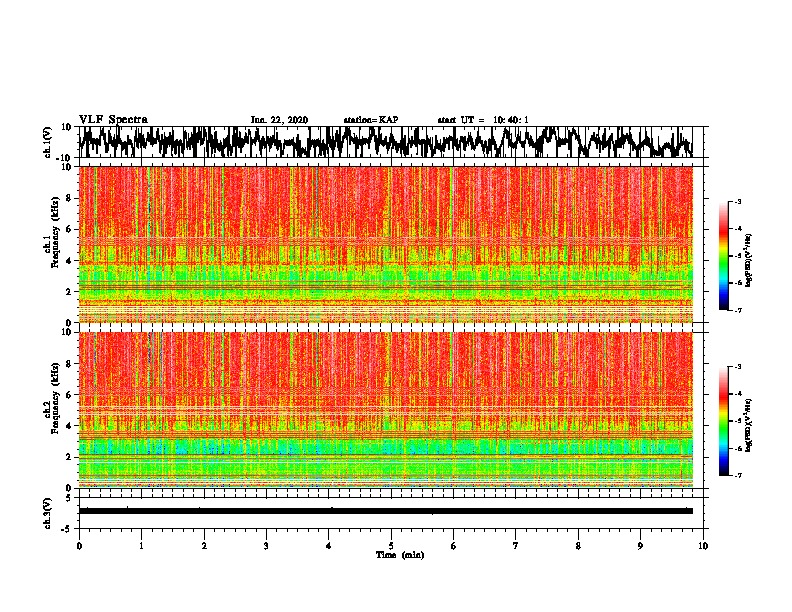Click the time axis tick label "8"
Image resolution: width=792 pixels, height=612 pixels.
(x=578, y=546)
